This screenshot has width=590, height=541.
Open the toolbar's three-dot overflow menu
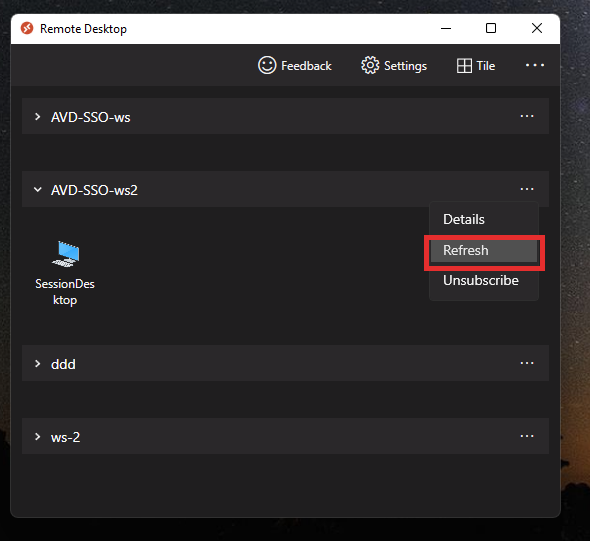[x=535, y=65]
